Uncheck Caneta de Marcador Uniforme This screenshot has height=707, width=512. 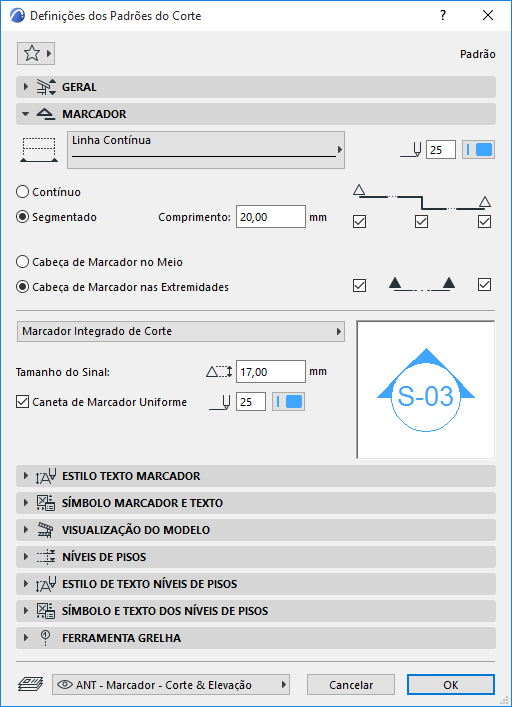point(22,402)
